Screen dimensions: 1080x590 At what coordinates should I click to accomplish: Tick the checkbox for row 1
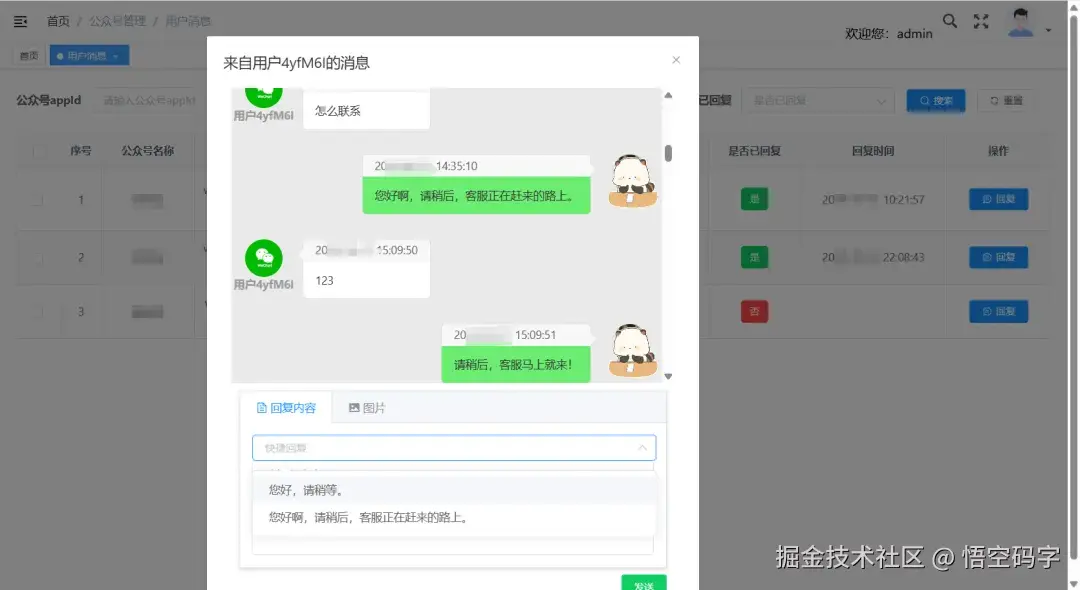coord(41,199)
